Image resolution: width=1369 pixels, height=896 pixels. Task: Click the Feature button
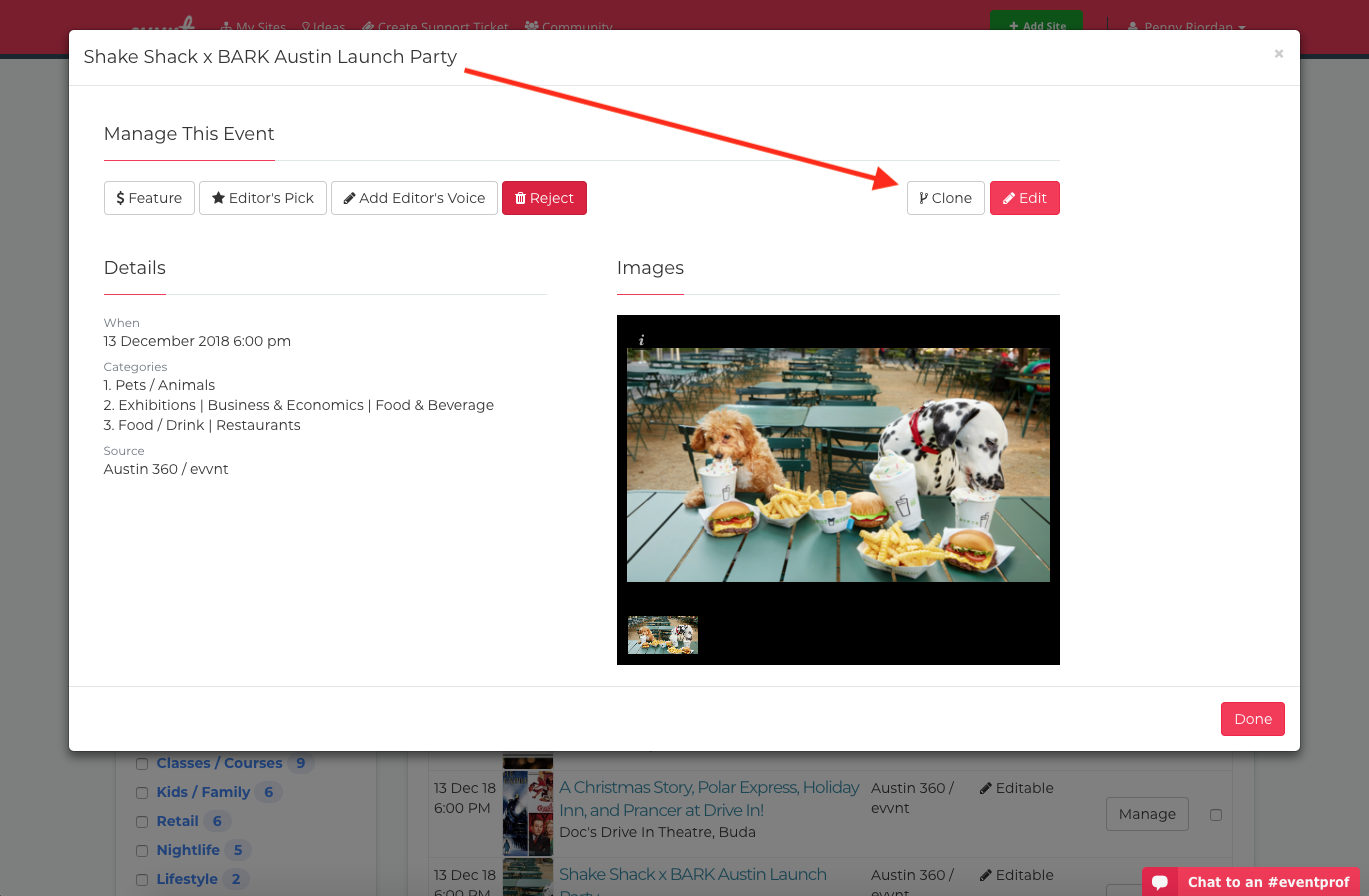point(149,198)
